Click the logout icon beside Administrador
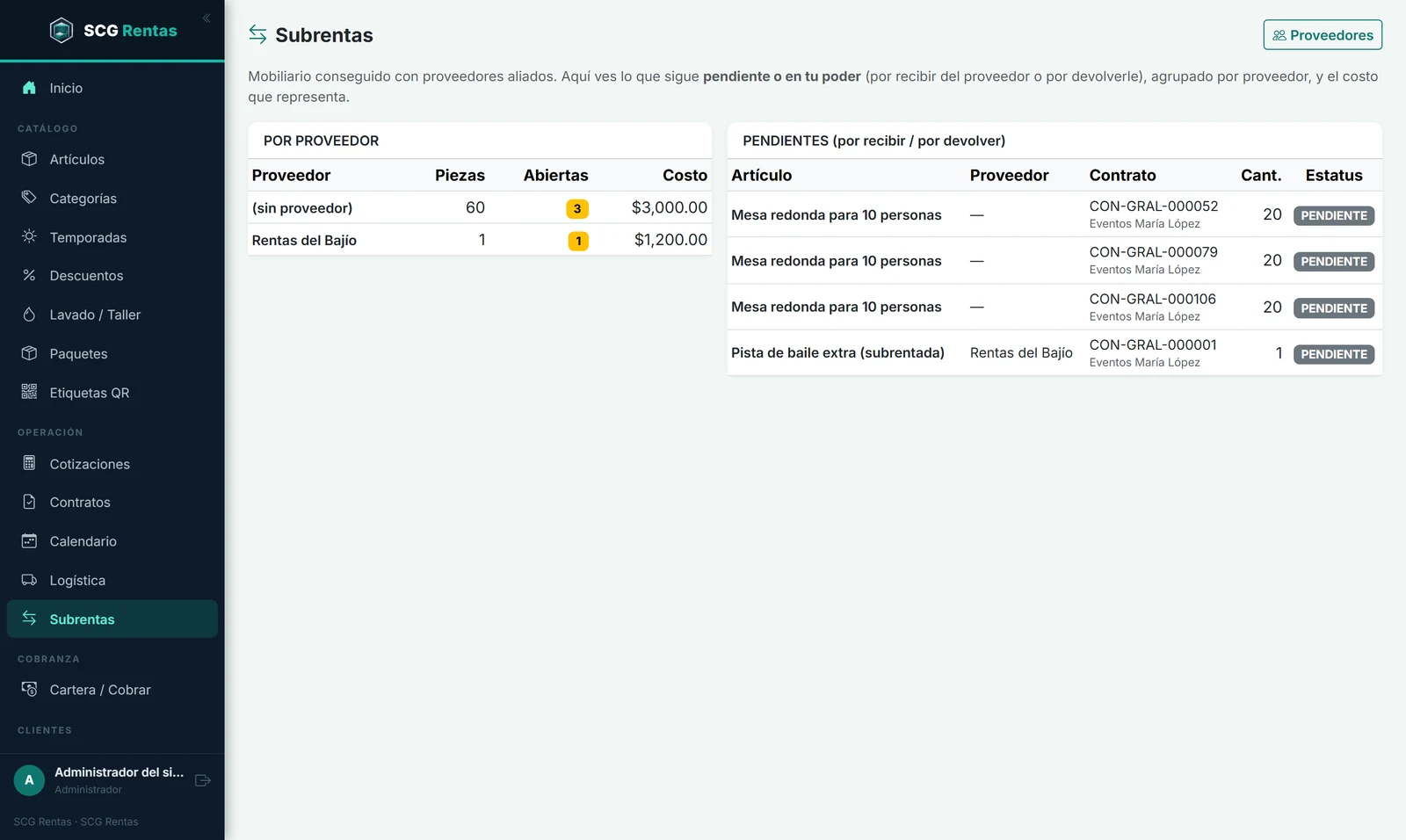1406x840 pixels. pyautogui.click(x=203, y=780)
